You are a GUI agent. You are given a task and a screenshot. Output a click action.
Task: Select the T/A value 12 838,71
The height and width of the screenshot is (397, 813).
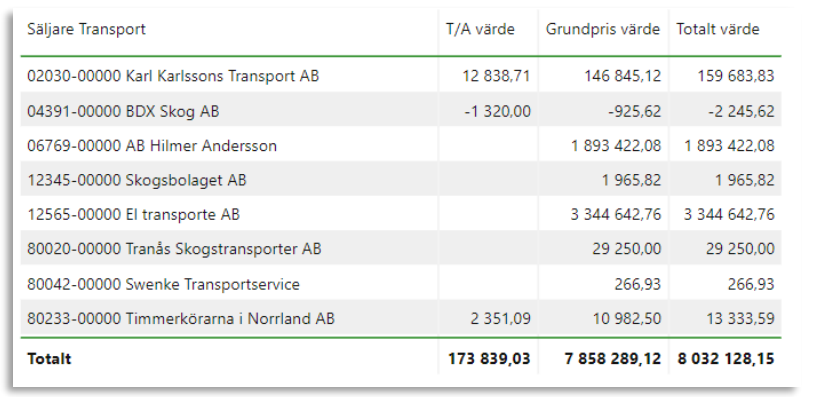(497, 76)
